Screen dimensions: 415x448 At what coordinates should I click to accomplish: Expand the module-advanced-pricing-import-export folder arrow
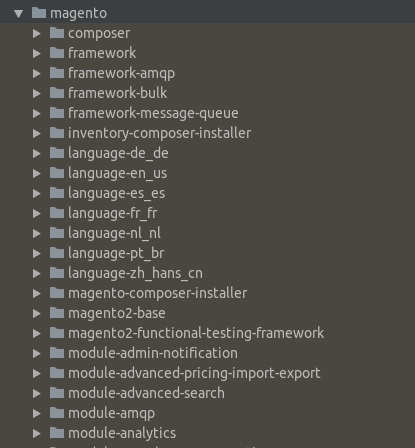point(37,373)
